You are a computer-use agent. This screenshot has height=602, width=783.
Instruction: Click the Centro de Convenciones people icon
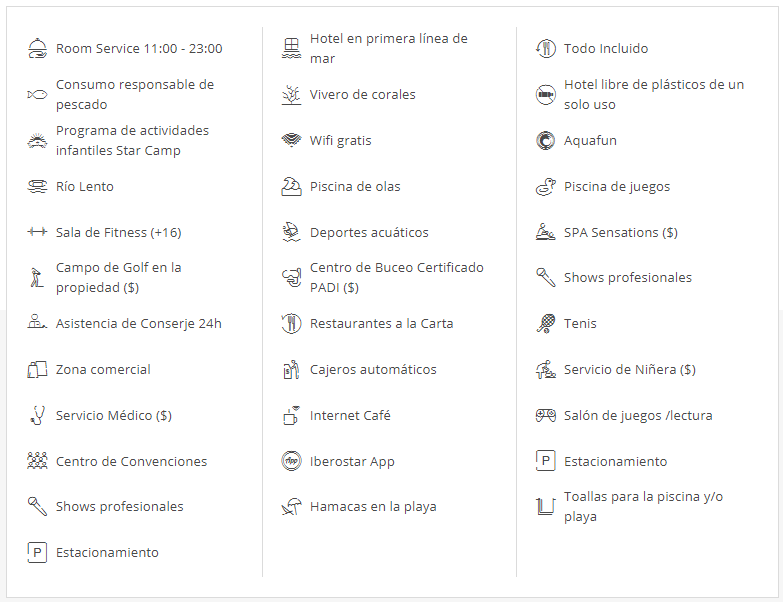pyautogui.click(x=37, y=462)
